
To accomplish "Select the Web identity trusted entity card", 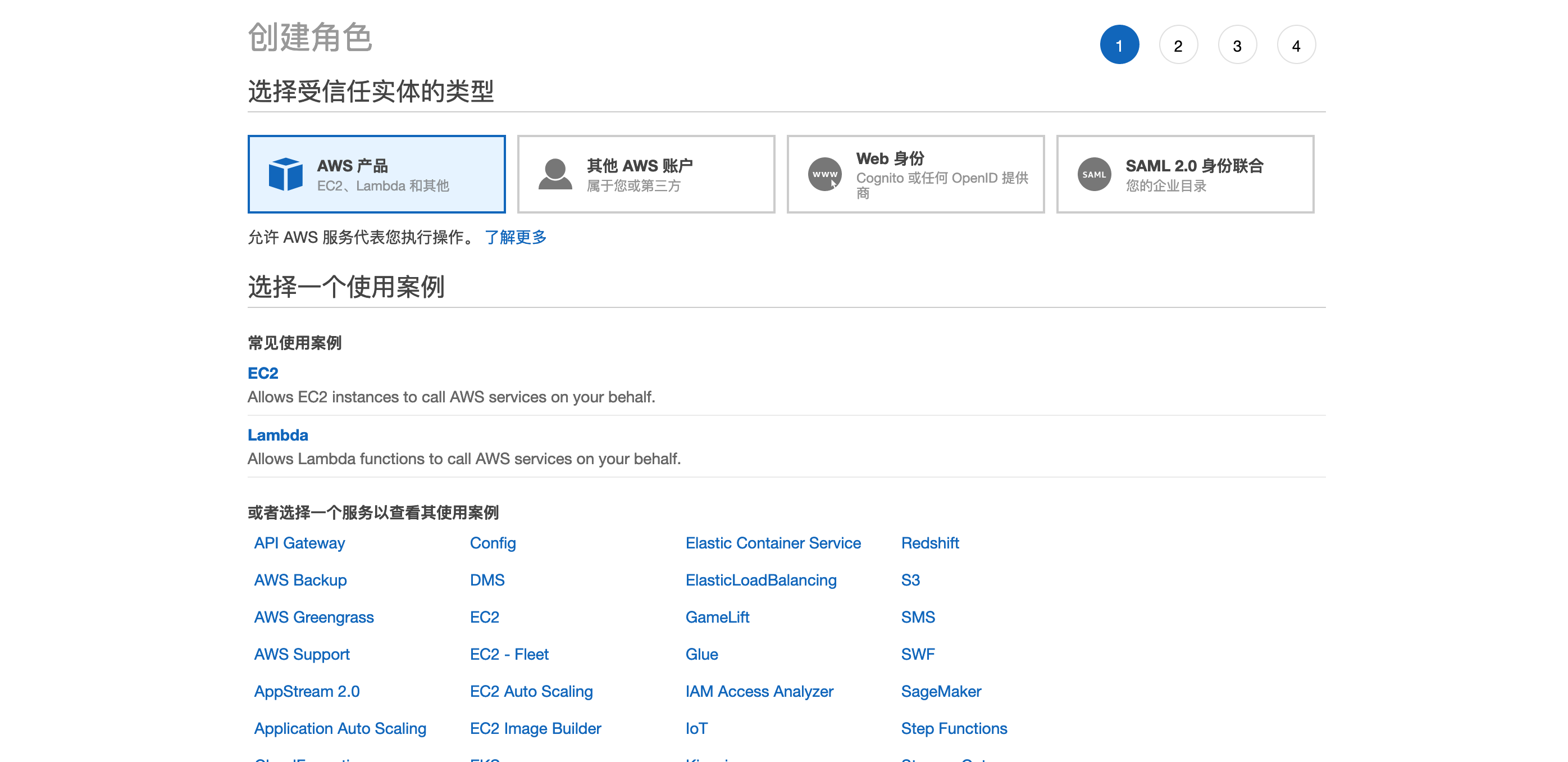I will click(915, 175).
